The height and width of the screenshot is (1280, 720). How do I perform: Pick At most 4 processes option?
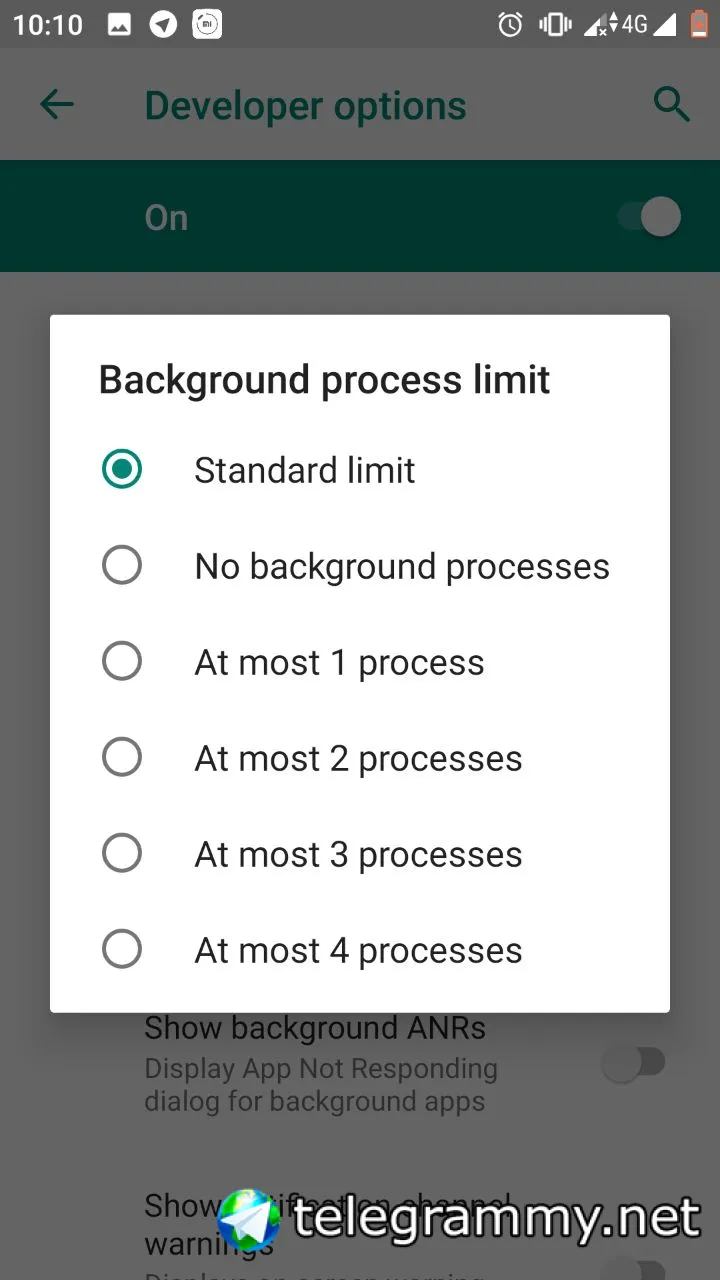(360, 949)
